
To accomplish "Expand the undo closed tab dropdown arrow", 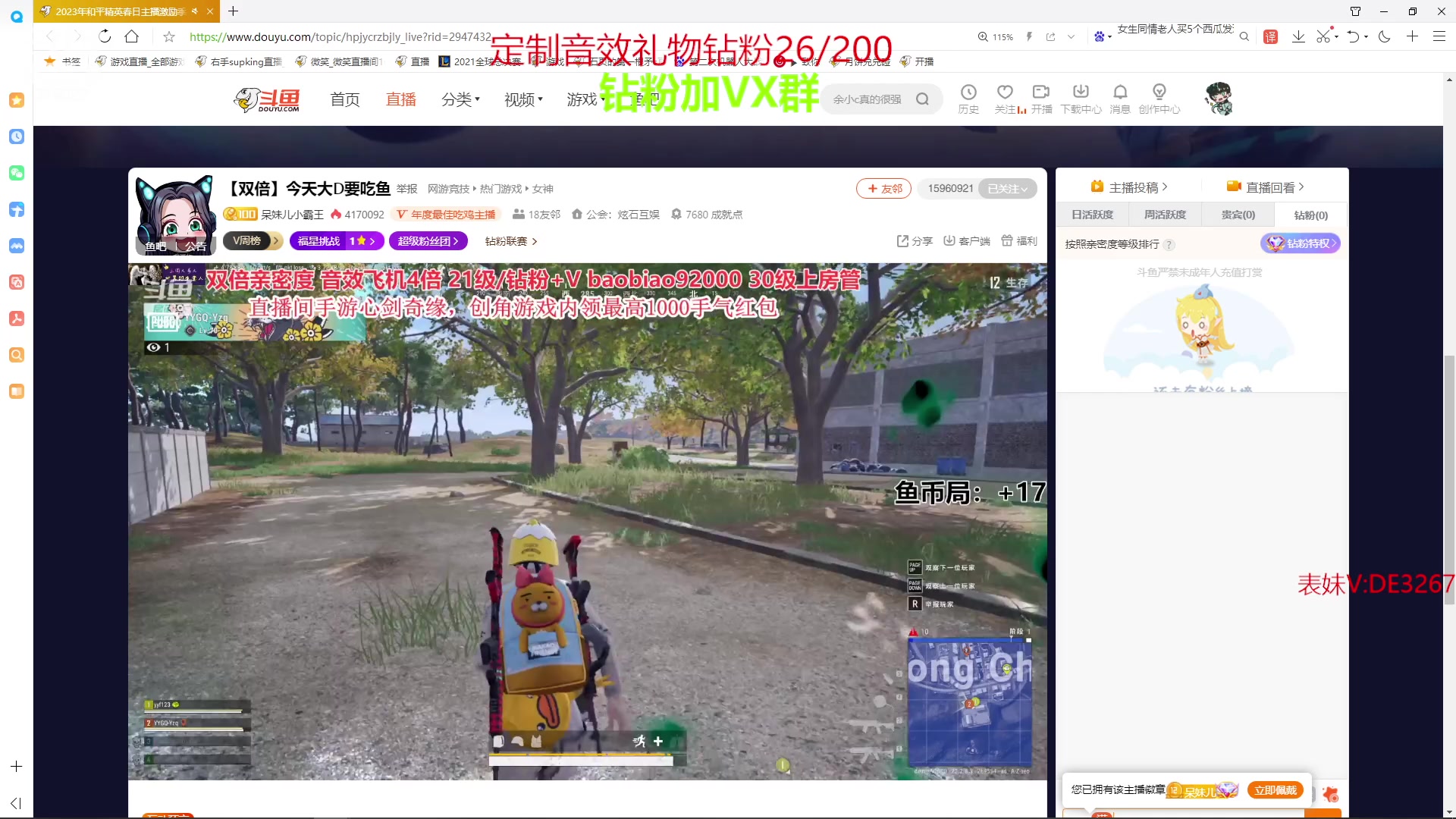I will (x=1366, y=36).
